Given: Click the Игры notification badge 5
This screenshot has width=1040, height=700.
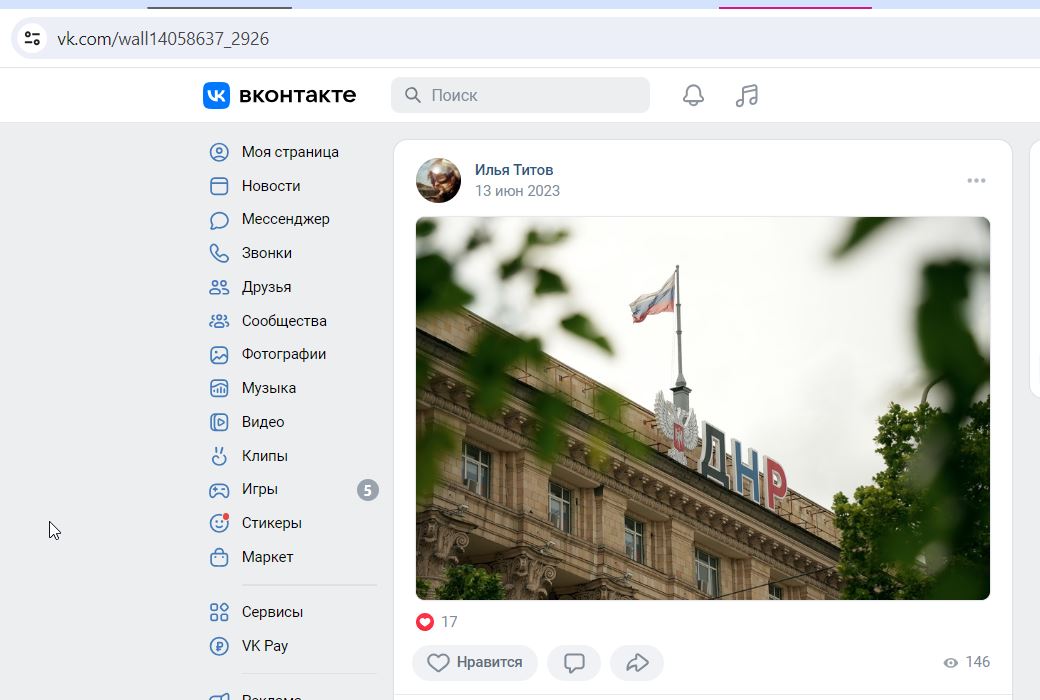Looking at the screenshot, I should (x=367, y=490).
